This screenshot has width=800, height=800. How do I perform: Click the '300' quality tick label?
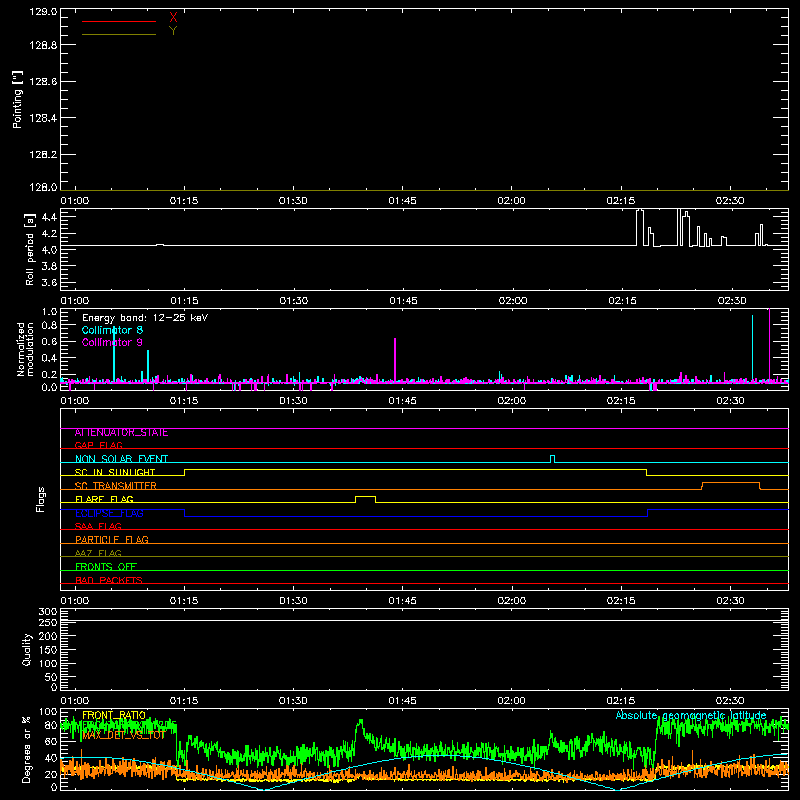click(x=48, y=611)
